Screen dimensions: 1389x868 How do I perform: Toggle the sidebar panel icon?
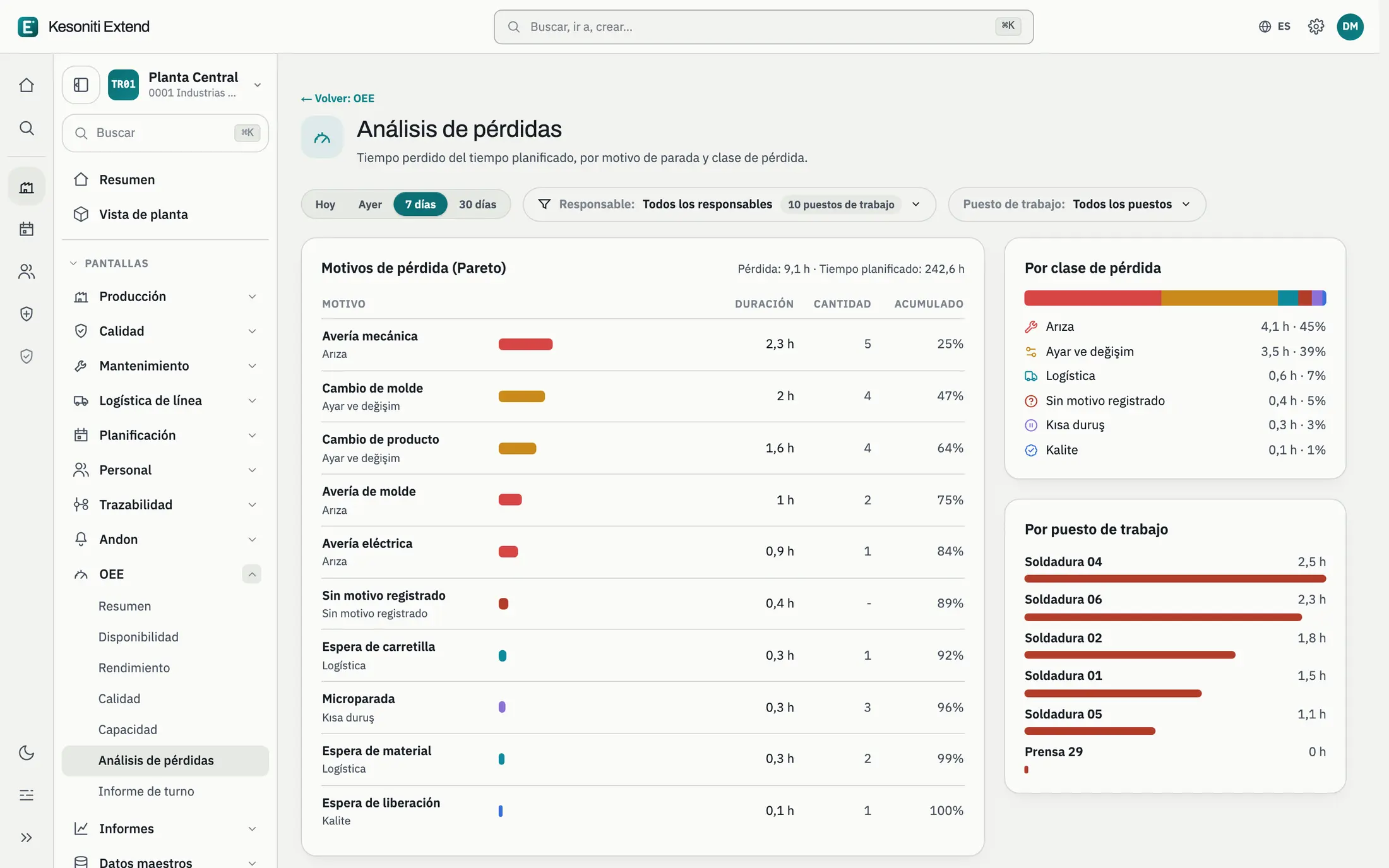[81, 85]
